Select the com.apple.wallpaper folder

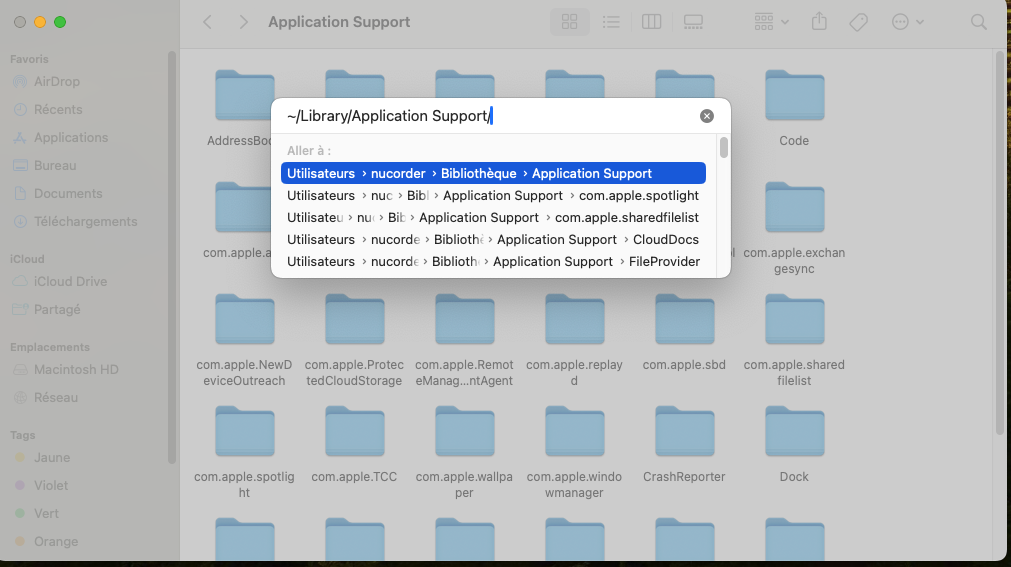click(x=465, y=432)
